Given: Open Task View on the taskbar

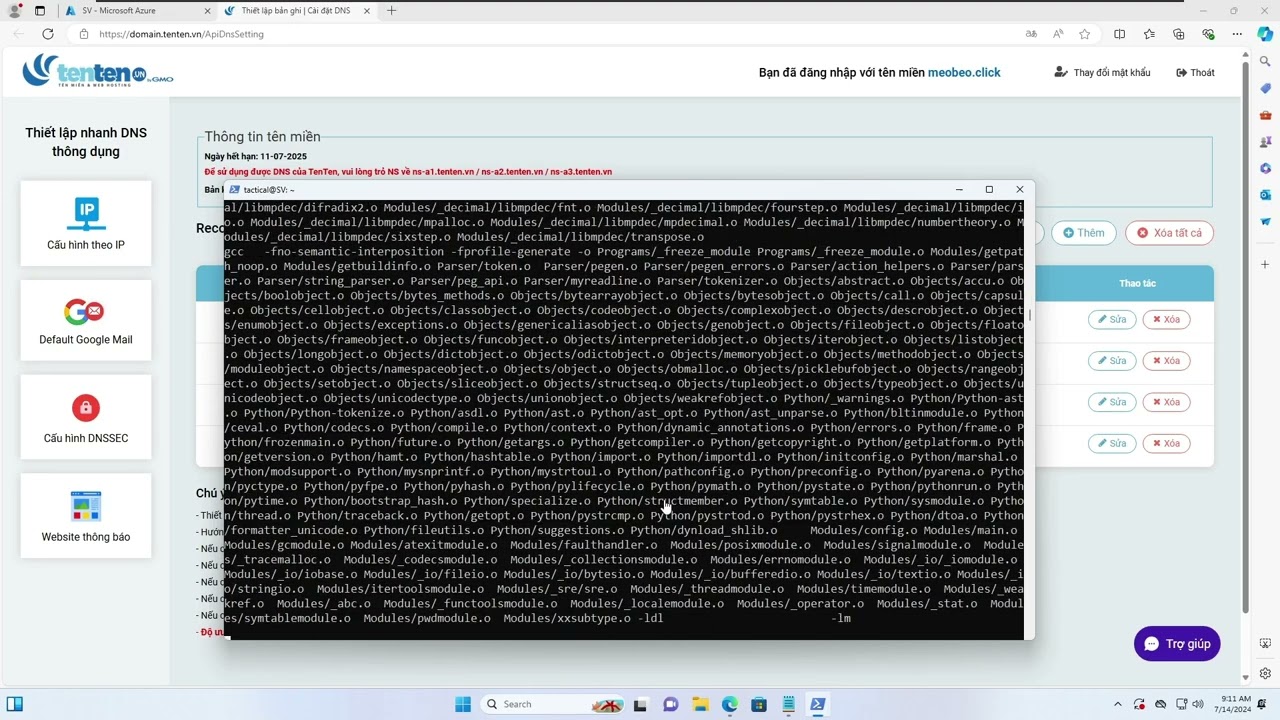Looking at the screenshot, I should coord(643,704).
